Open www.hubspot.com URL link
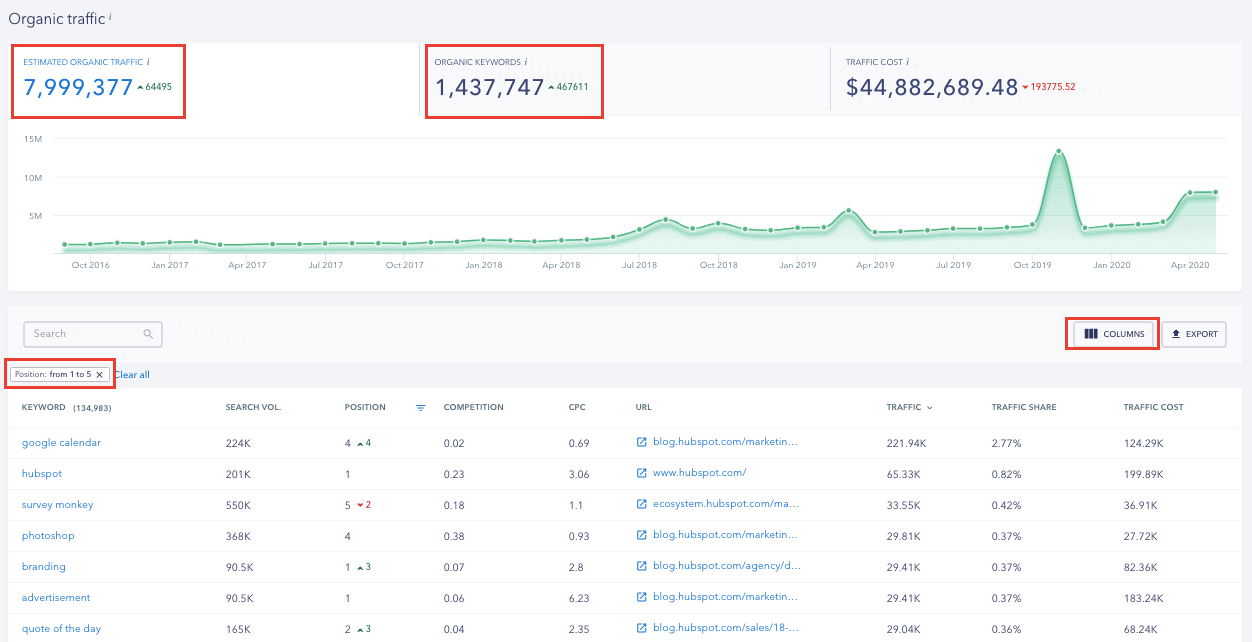Image resolution: width=1252 pixels, height=642 pixels. coord(699,473)
